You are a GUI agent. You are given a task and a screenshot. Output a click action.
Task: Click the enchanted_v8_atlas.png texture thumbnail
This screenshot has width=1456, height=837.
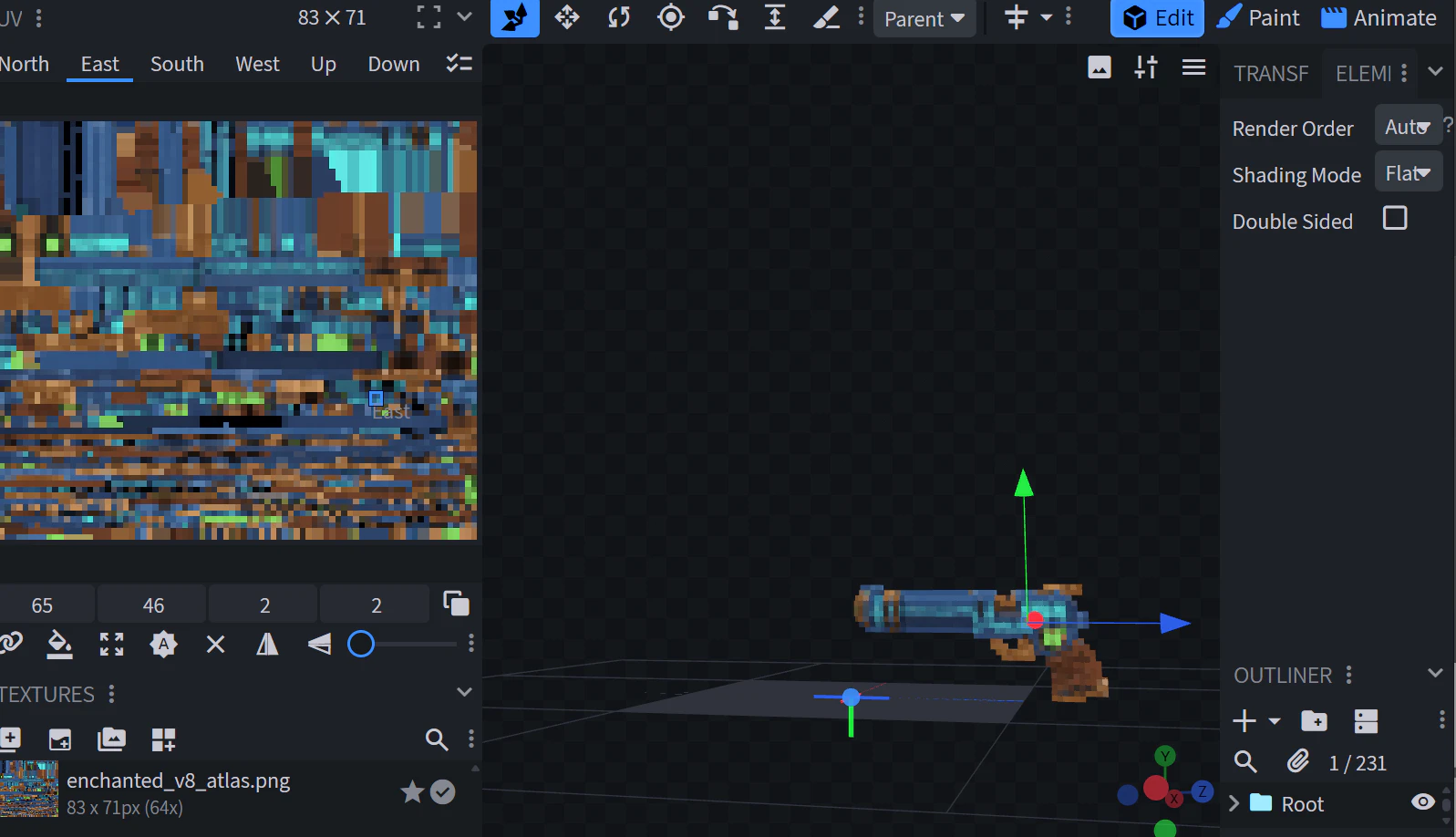point(29,790)
